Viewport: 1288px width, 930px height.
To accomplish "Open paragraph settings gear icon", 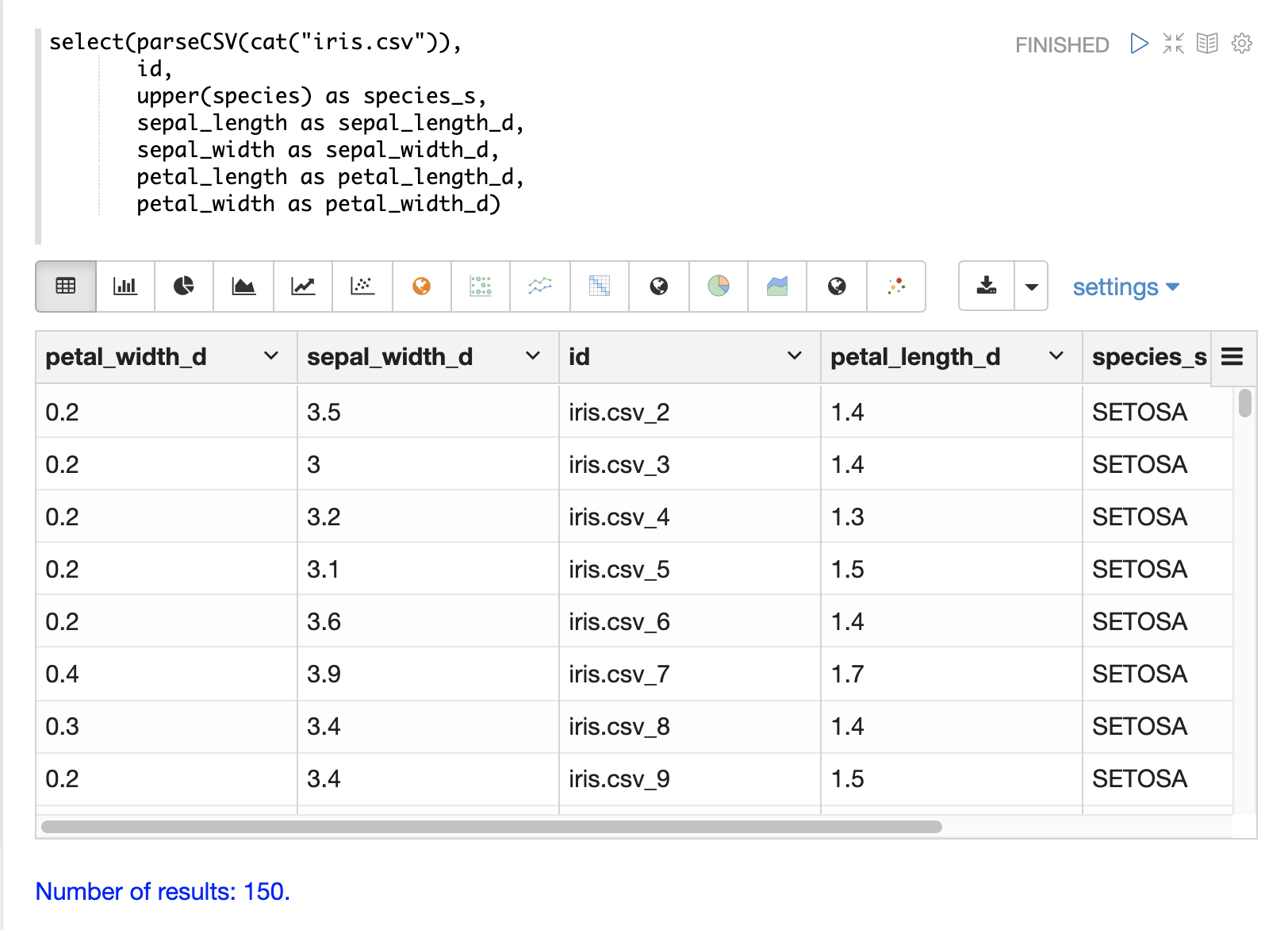I will tap(1242, 44).
